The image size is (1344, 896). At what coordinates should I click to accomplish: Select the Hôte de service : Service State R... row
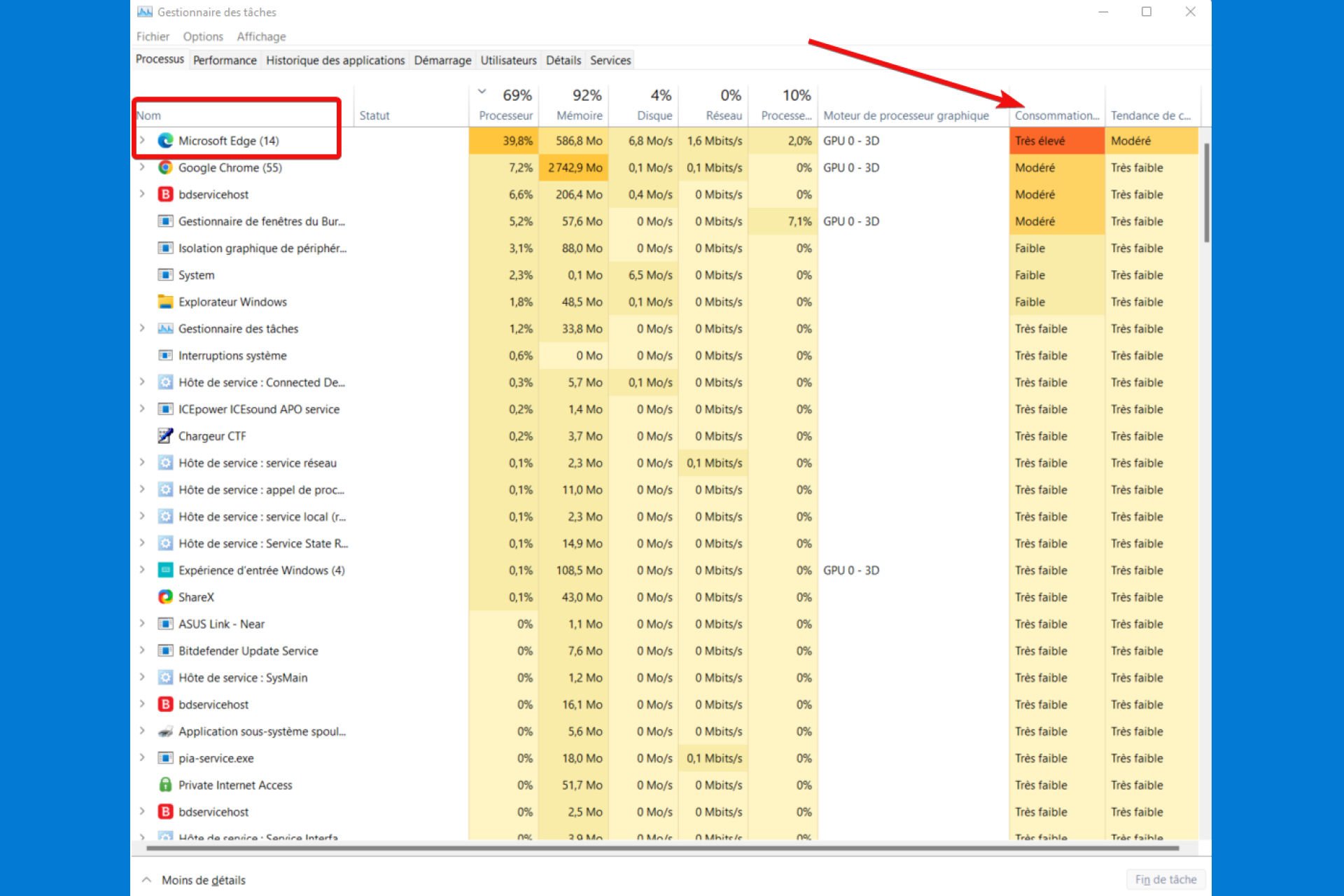(x=665, y=543)
